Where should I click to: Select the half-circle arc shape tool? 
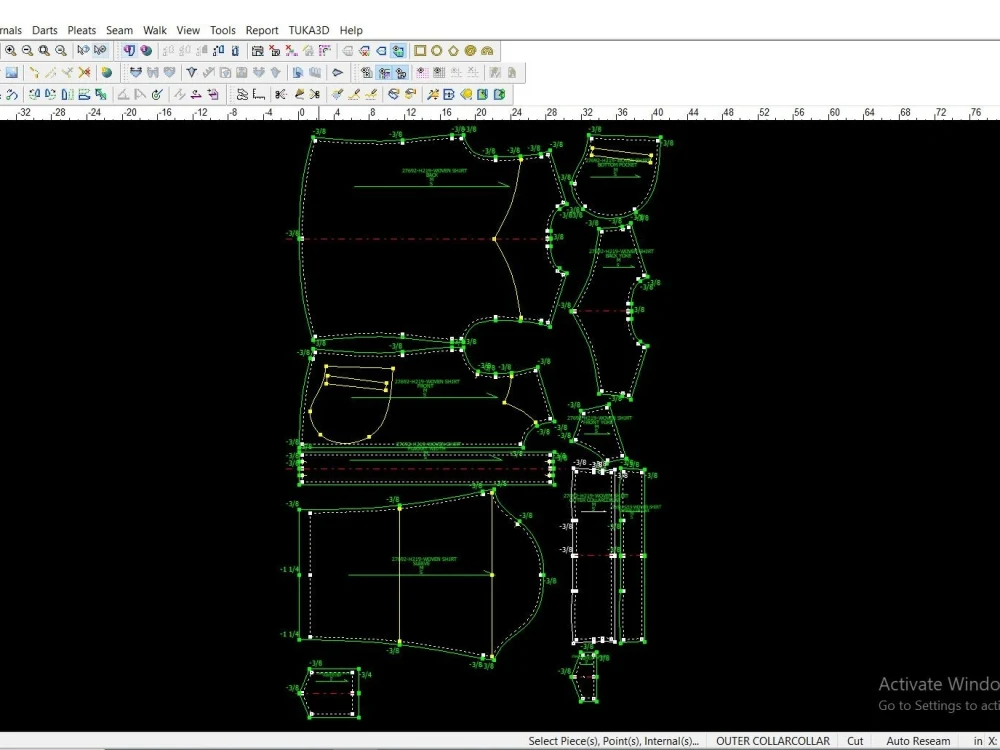[x=487, y=50]
